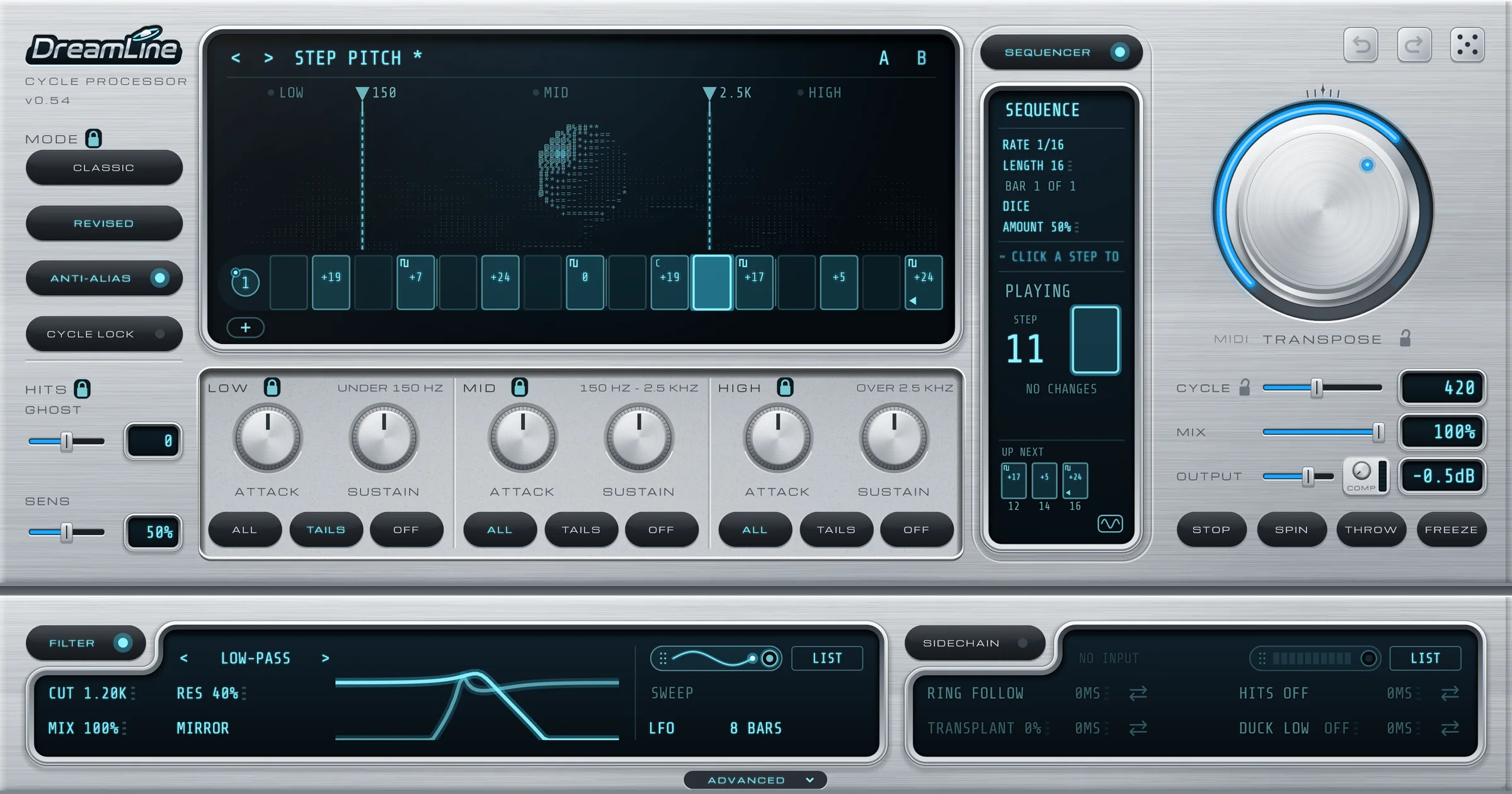Select preset slot B

(x=922, y=59)
